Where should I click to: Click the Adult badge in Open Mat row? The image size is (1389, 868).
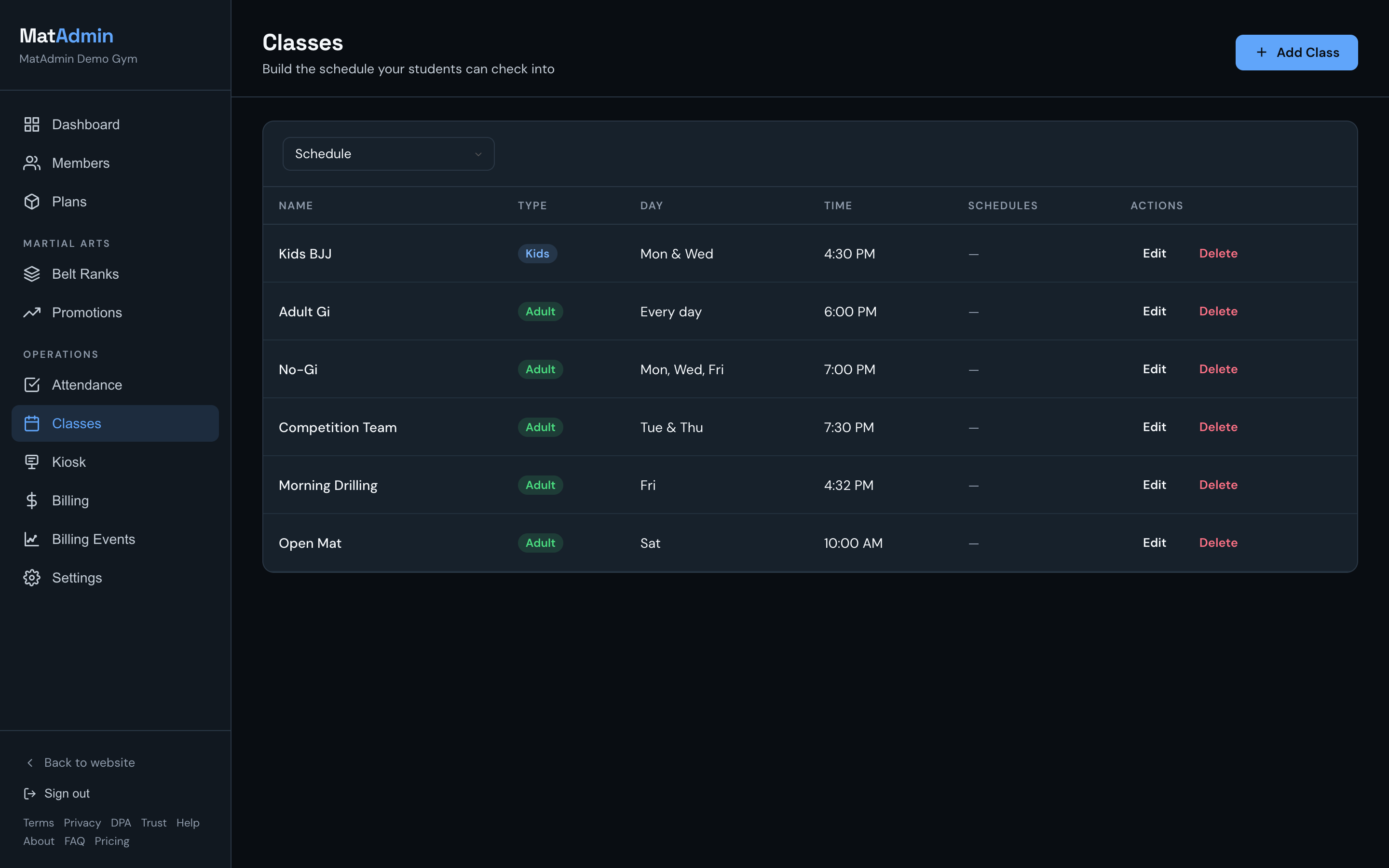540,543
